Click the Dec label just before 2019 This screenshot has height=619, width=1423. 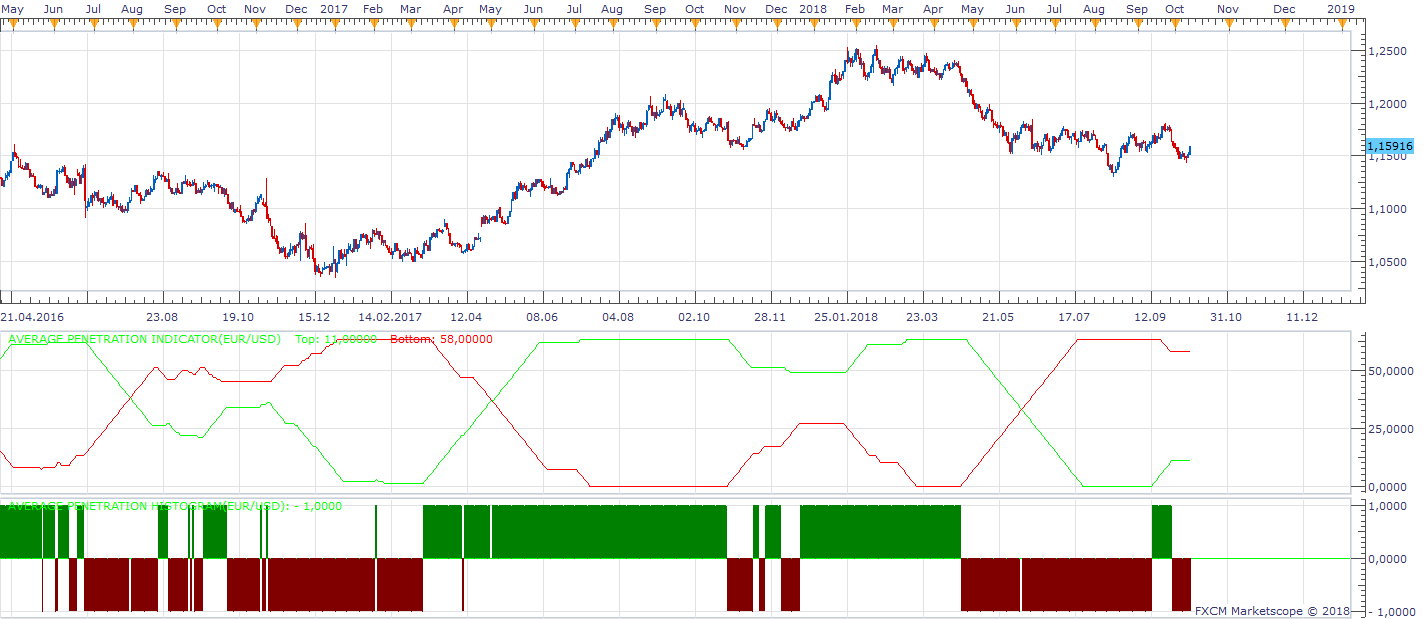(1284, 8)
